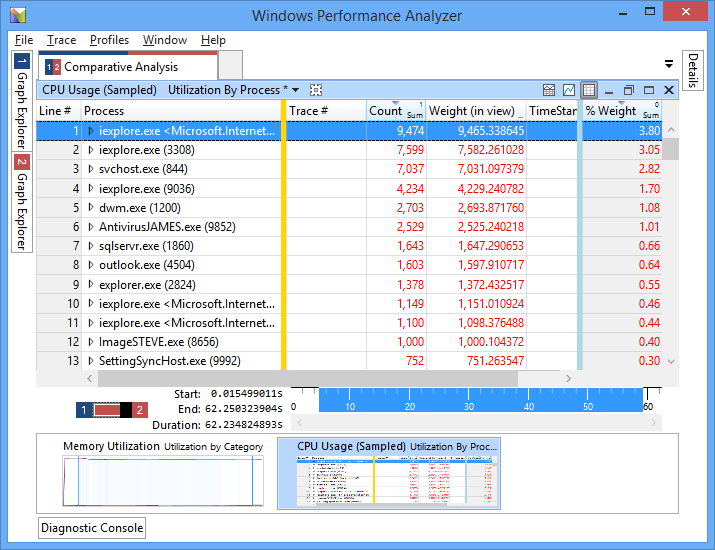The height and width of the screenshot is (550, 715).
Task: Toggle the trace 1 / 2 comparison switch
Action: [111, 410]
